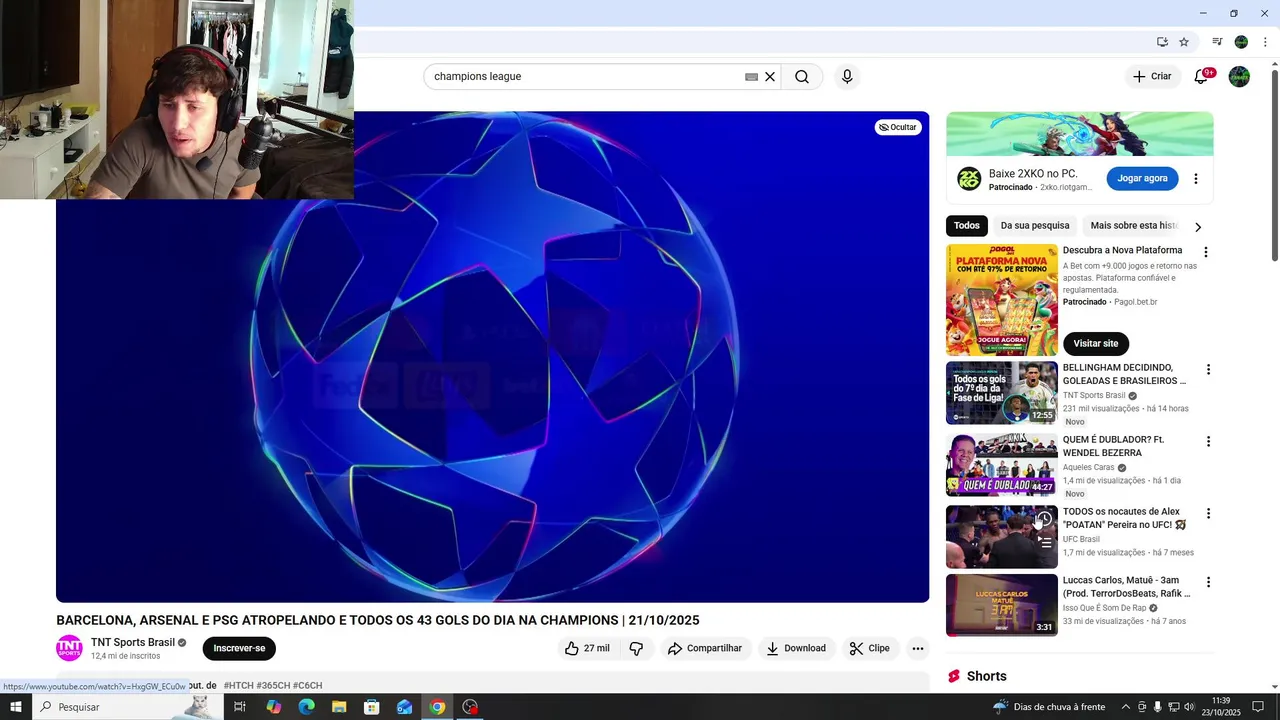Open Windows notification center

1258,707
